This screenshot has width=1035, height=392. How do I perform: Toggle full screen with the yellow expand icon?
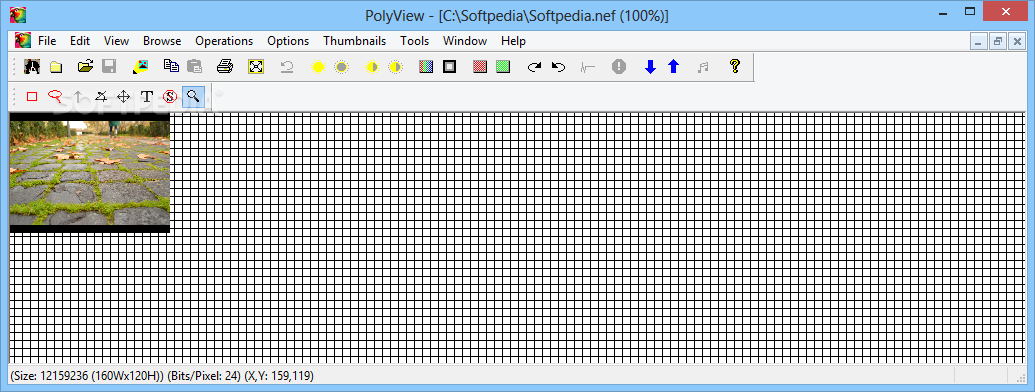click(x=255, y=67)
